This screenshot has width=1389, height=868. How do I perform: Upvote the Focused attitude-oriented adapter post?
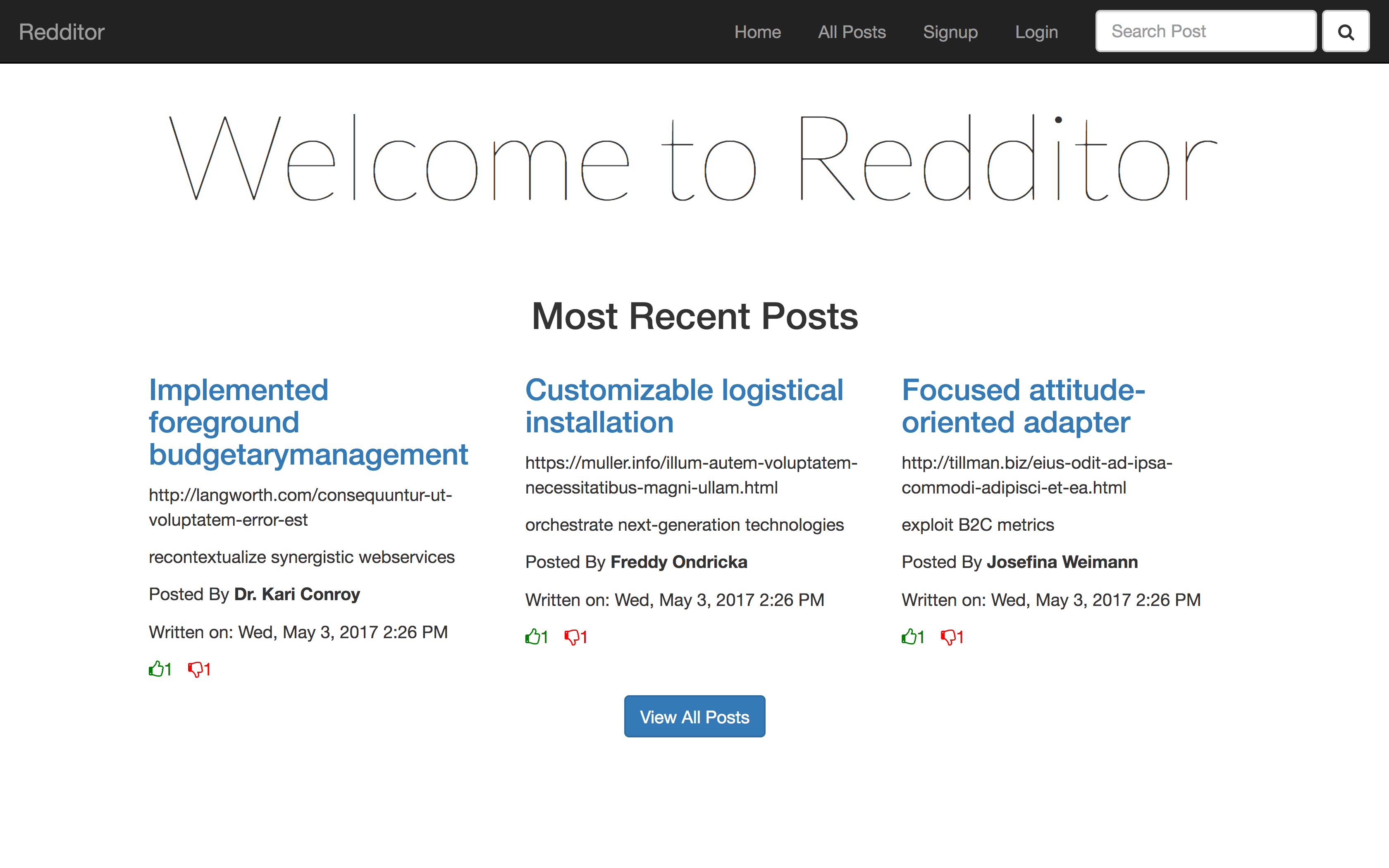click(x=909, y=637)
